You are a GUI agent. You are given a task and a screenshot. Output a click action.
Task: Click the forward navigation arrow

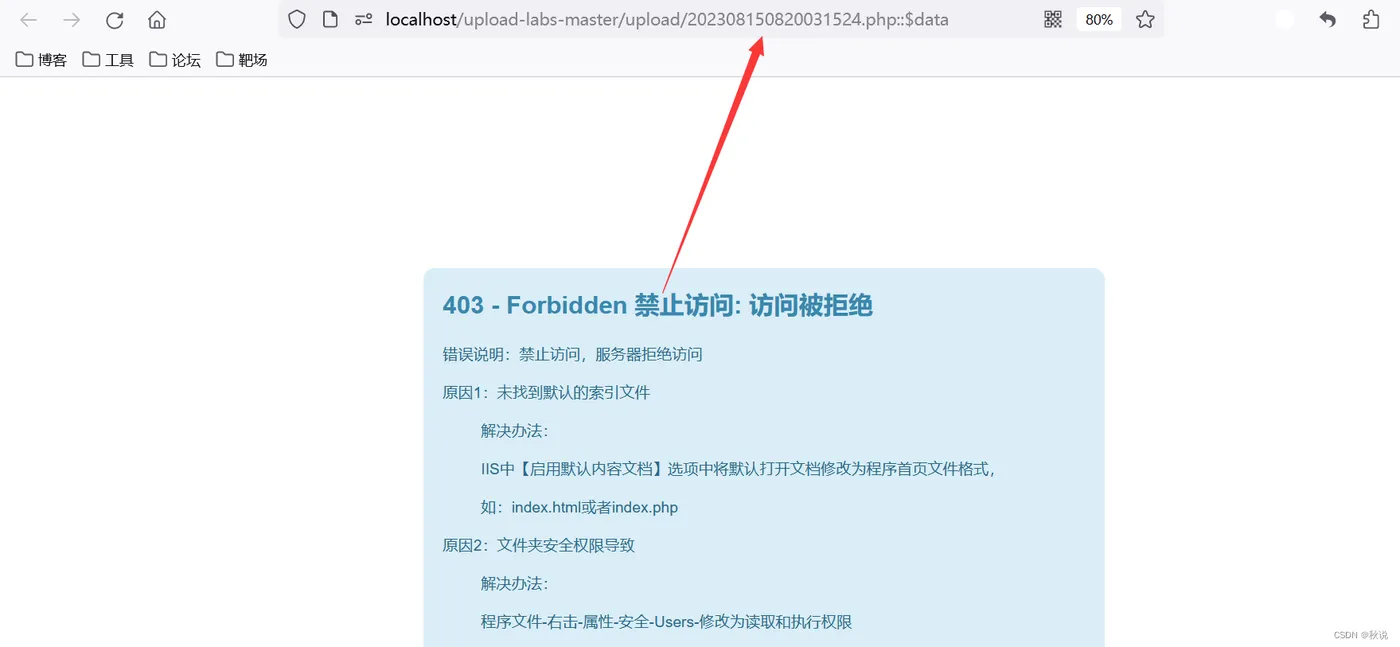point(72,20)
